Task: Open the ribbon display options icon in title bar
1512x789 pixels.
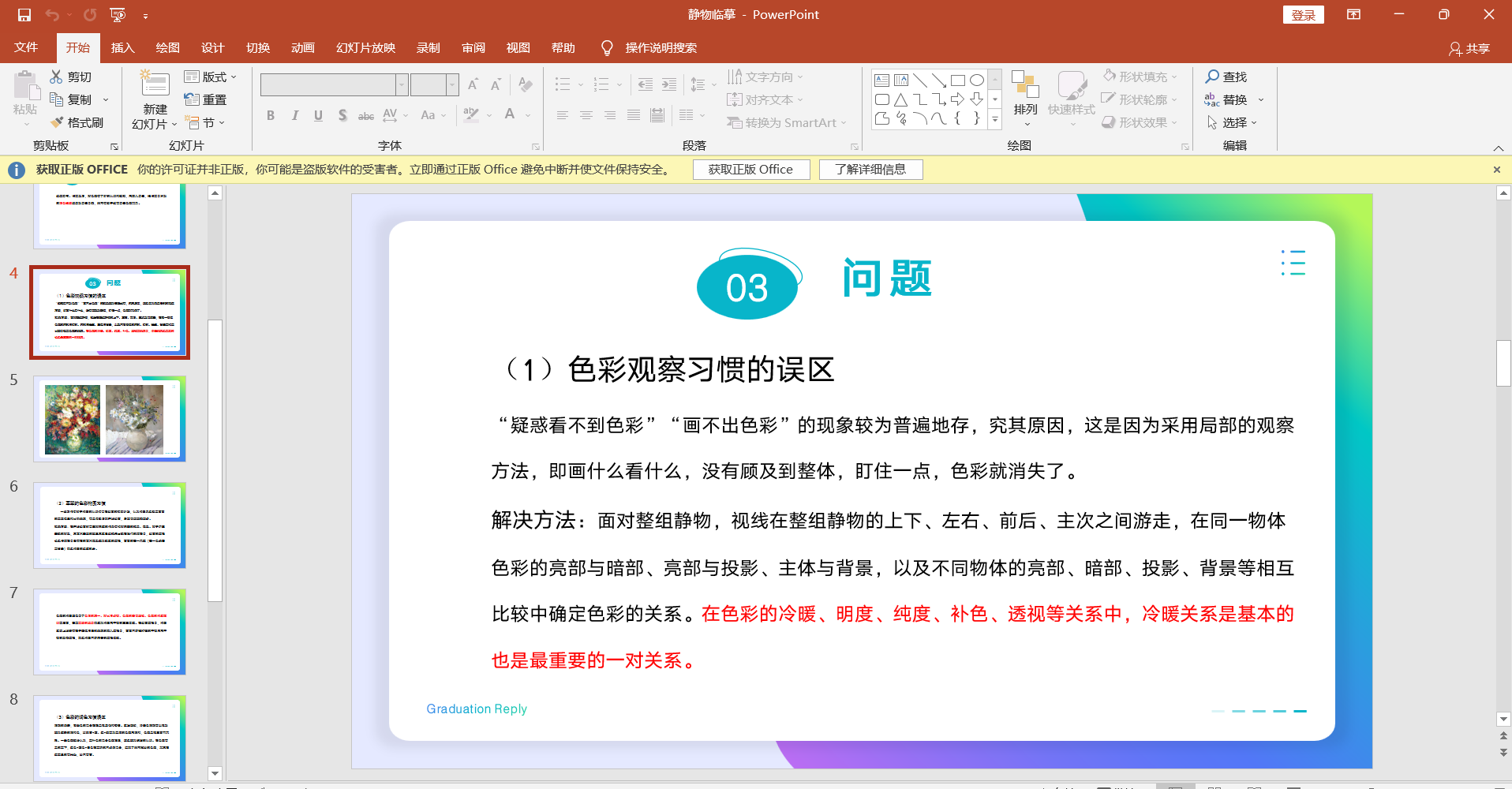Action: (x=1353, y=14)
